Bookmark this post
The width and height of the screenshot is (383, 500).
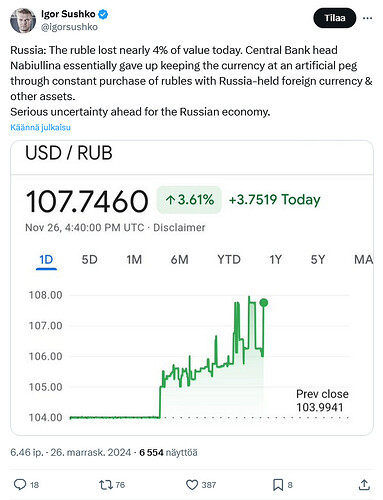point(278,485)
